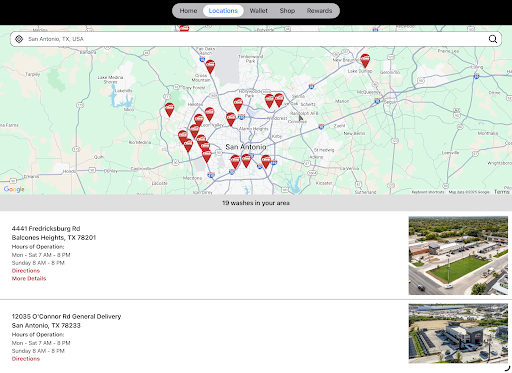This screenshot has height=373, width=512.
Task: Use current location icon in search bar
Action: point(19,39)
